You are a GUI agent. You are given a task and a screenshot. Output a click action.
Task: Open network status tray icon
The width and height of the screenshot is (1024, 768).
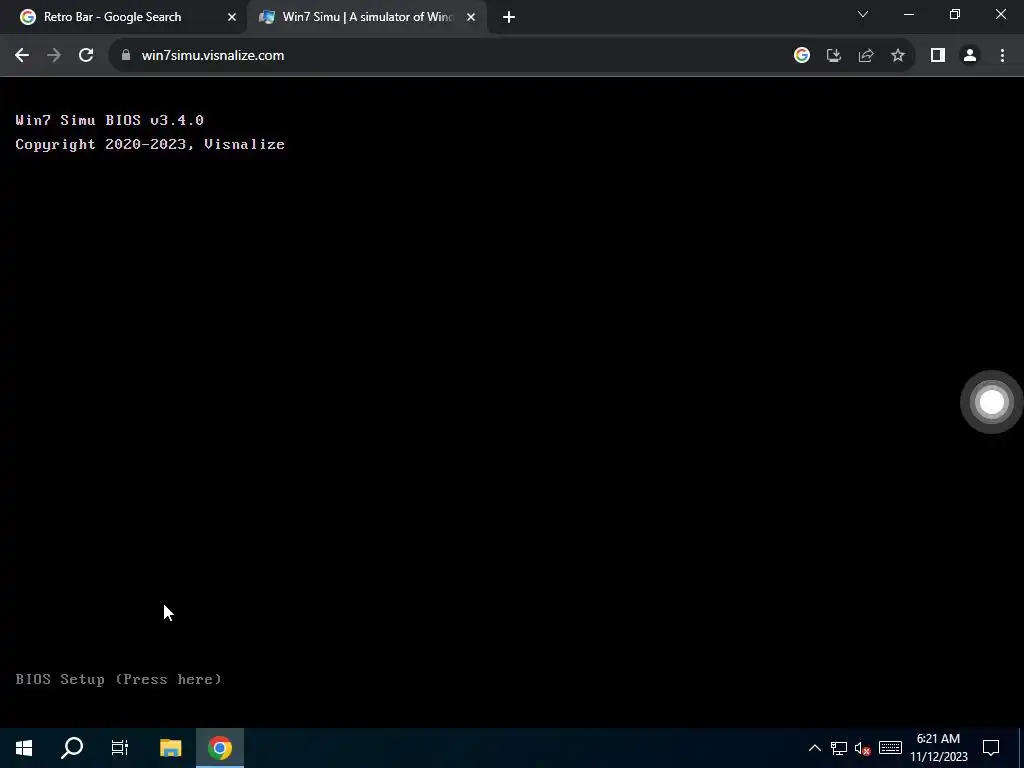pos(839,748)
